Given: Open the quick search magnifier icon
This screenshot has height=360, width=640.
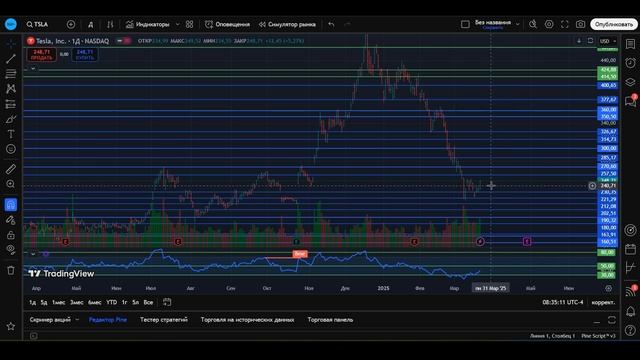Looking at the screenshot, I should [x=533, y=24].
